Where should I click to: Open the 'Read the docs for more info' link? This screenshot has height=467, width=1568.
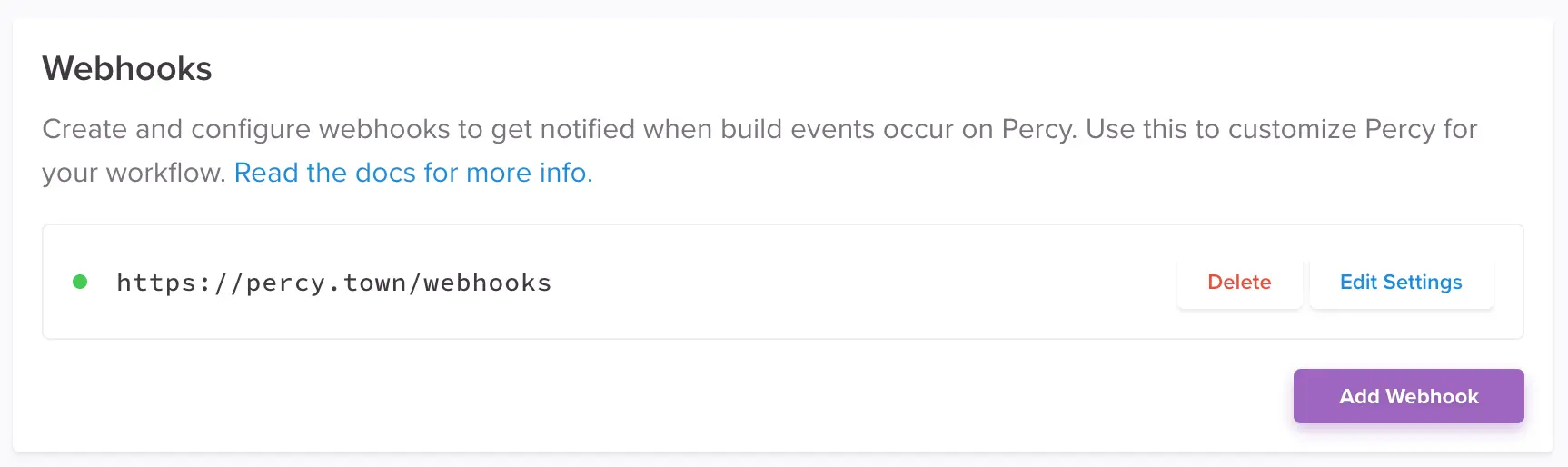[412, 173]
